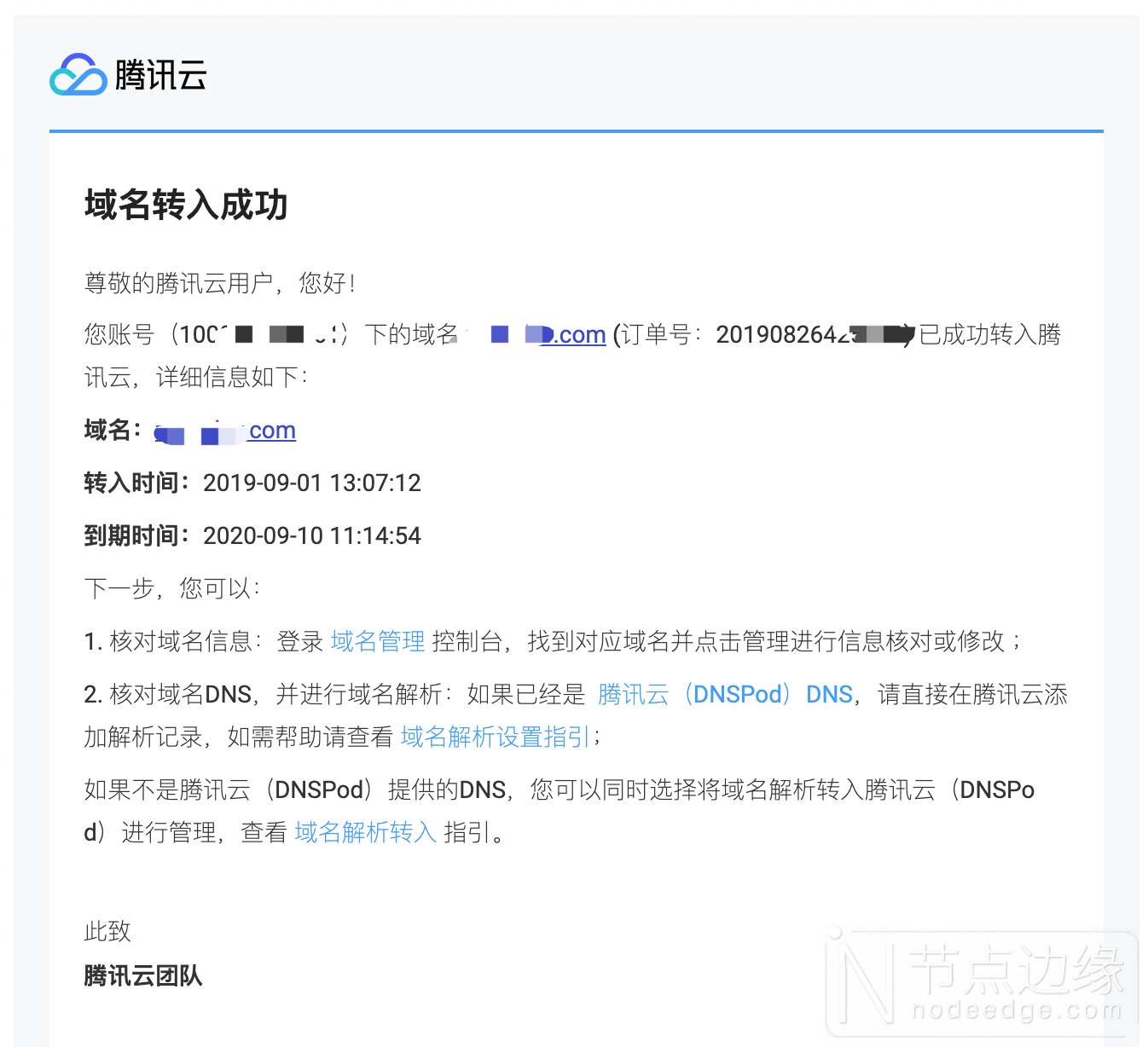Click the Tencent Cloud logo icon
Image resolution: width=1148 pixels, height=1047 pixels.
click(x=78, y=75)
